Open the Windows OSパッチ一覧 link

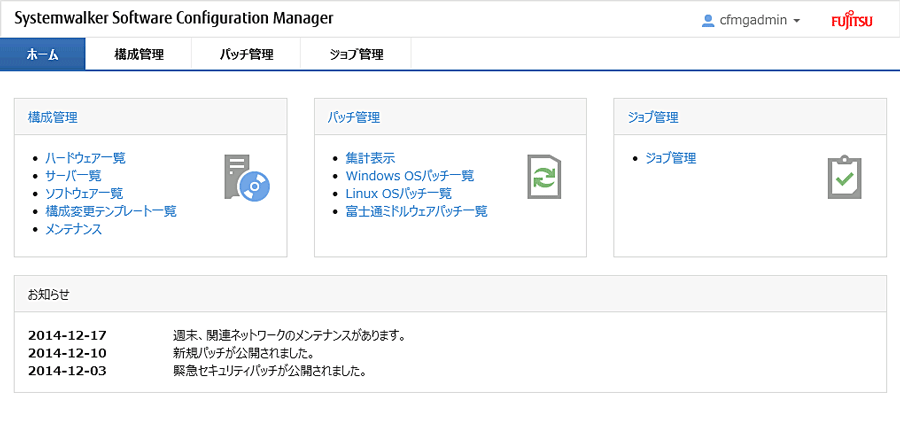click(410, 176)
